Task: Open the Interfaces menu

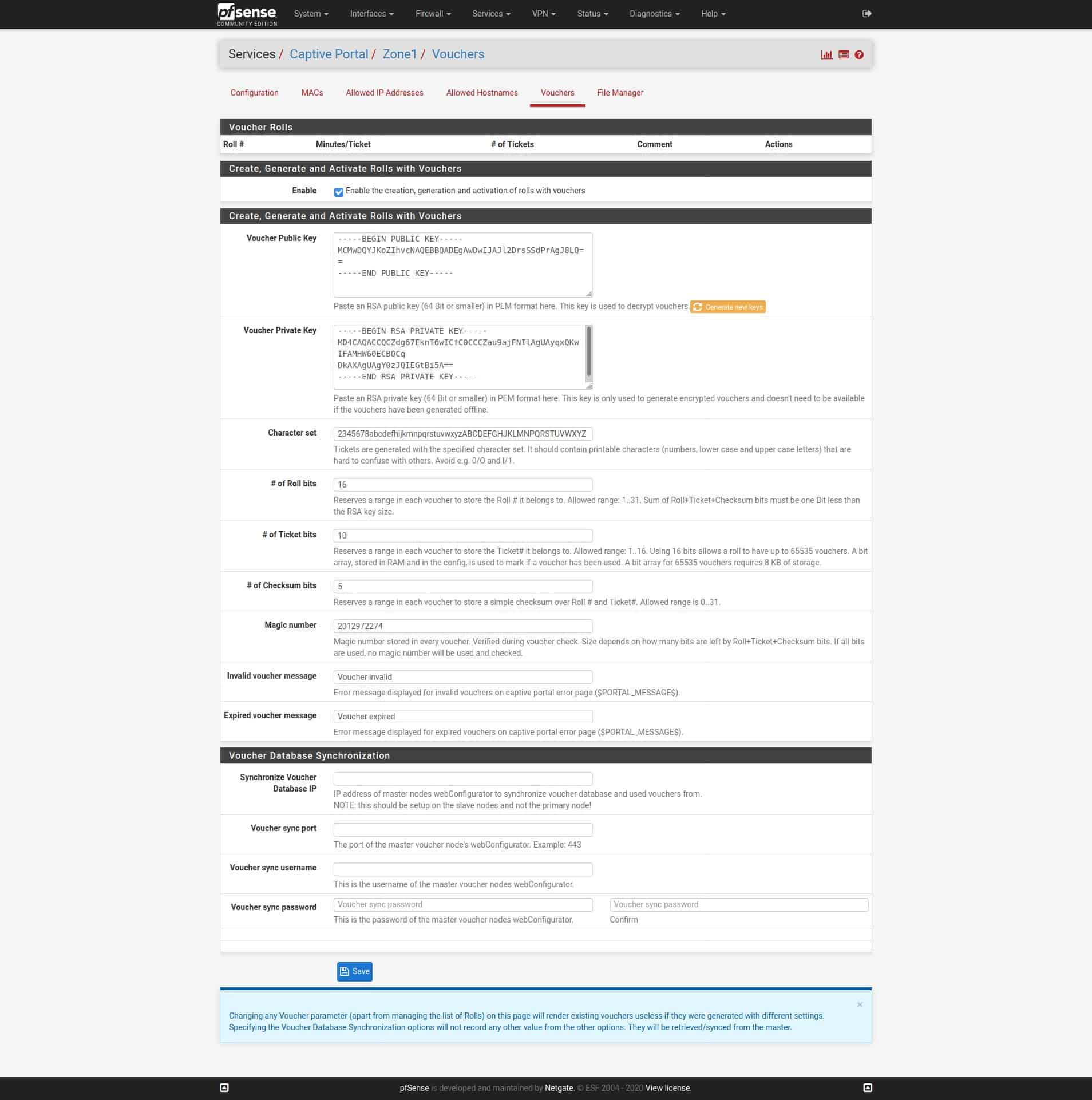Action: click(x=371, y=14)
